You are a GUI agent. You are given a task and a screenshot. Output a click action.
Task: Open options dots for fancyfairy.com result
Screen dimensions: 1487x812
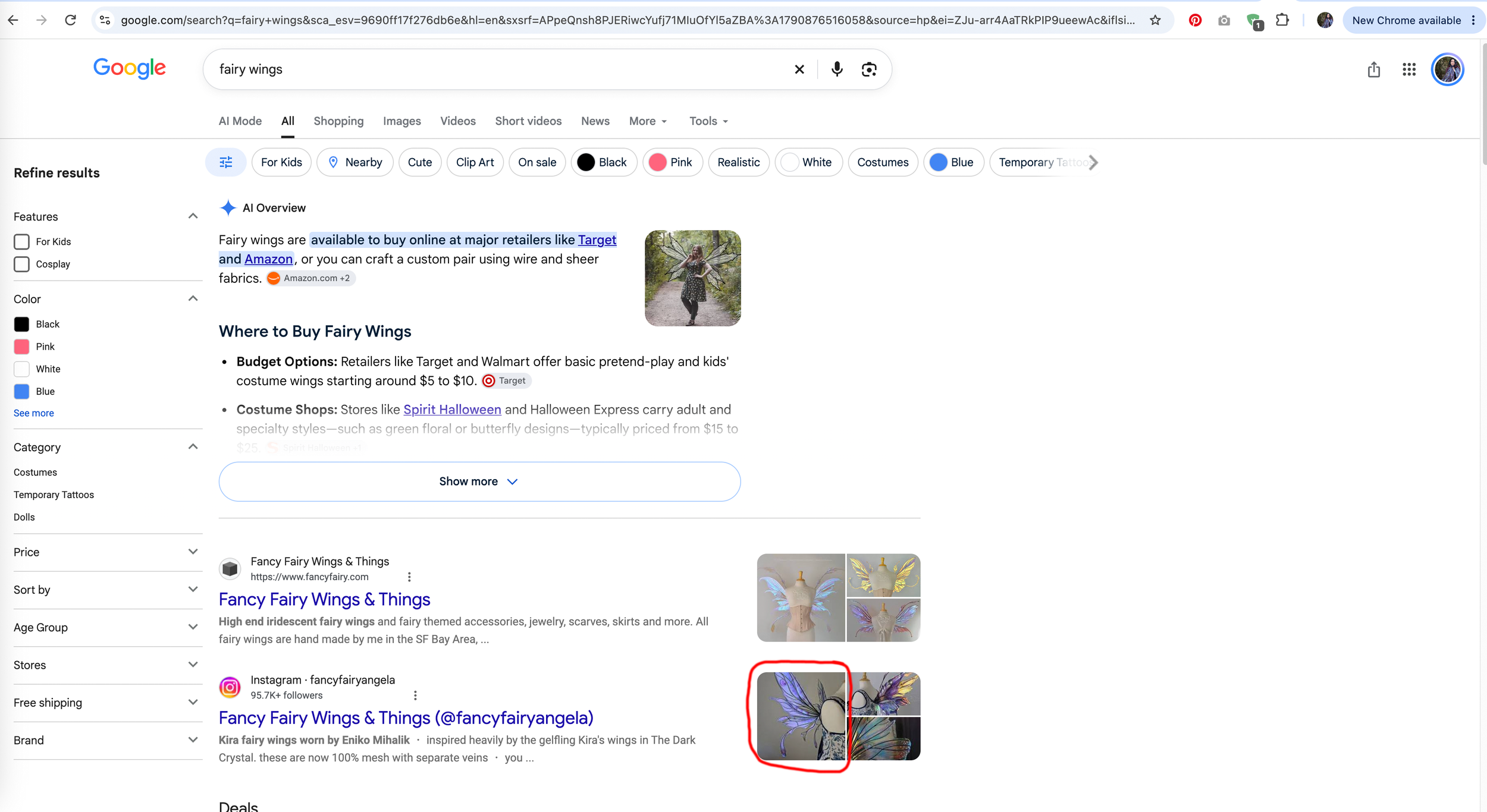pos(409,577)
